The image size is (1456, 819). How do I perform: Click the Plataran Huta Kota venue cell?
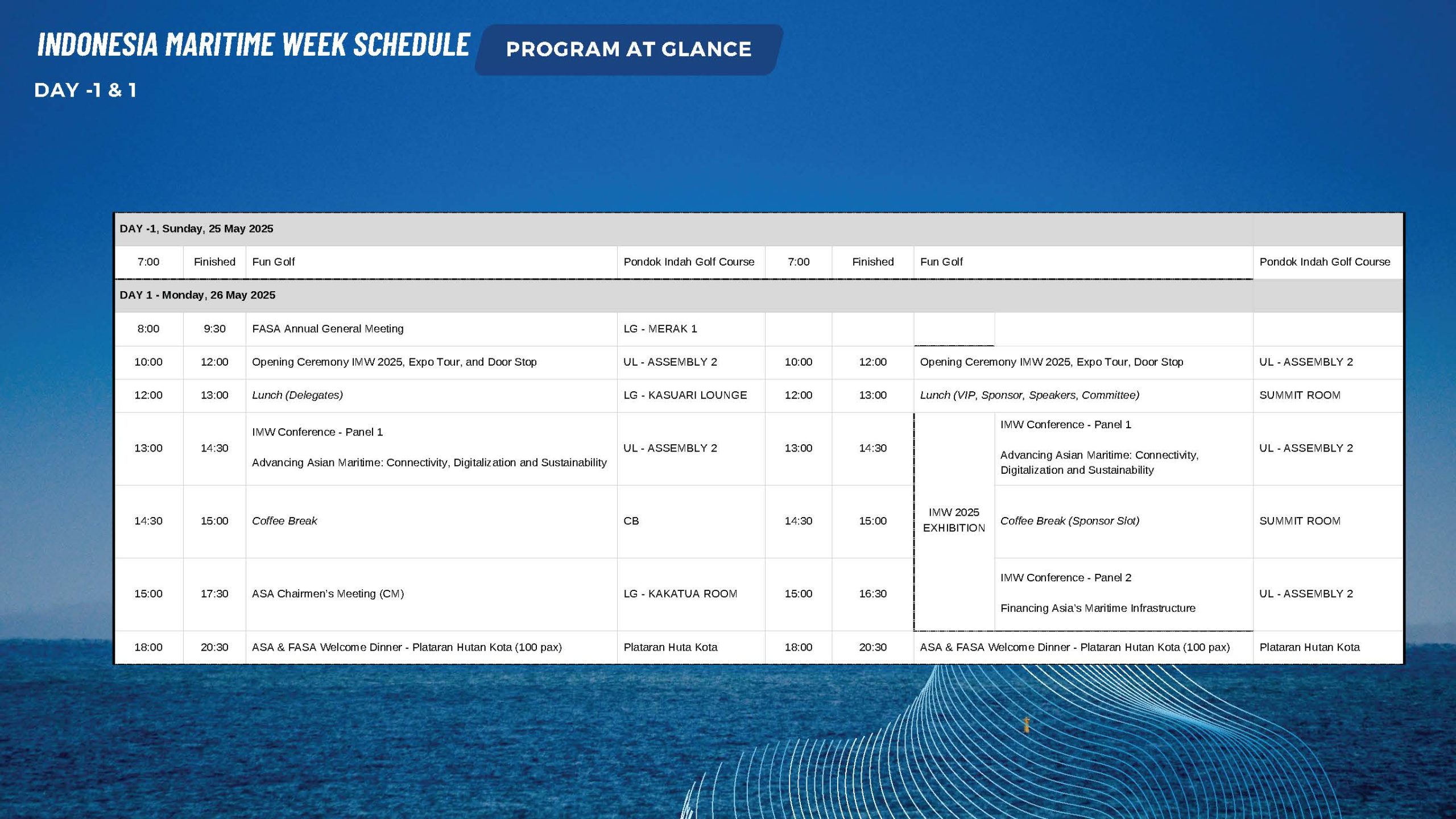point(691,647)
